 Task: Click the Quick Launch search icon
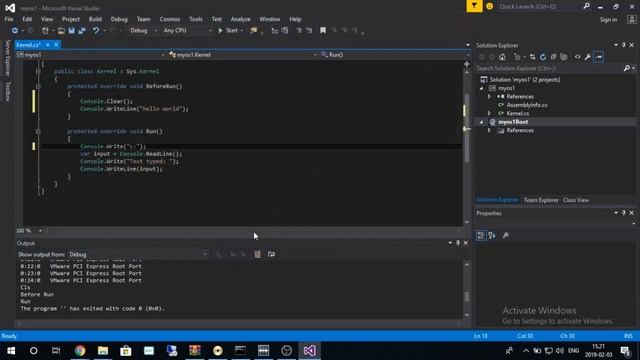586,6
